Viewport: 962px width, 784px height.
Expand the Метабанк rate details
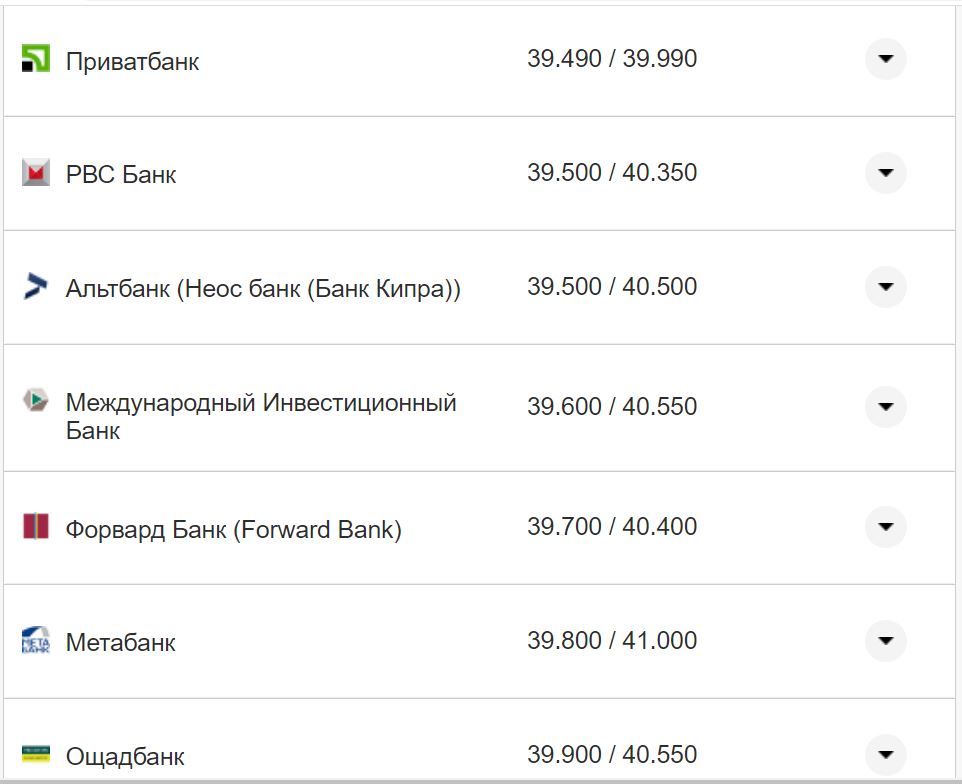(x=885, y=641)
